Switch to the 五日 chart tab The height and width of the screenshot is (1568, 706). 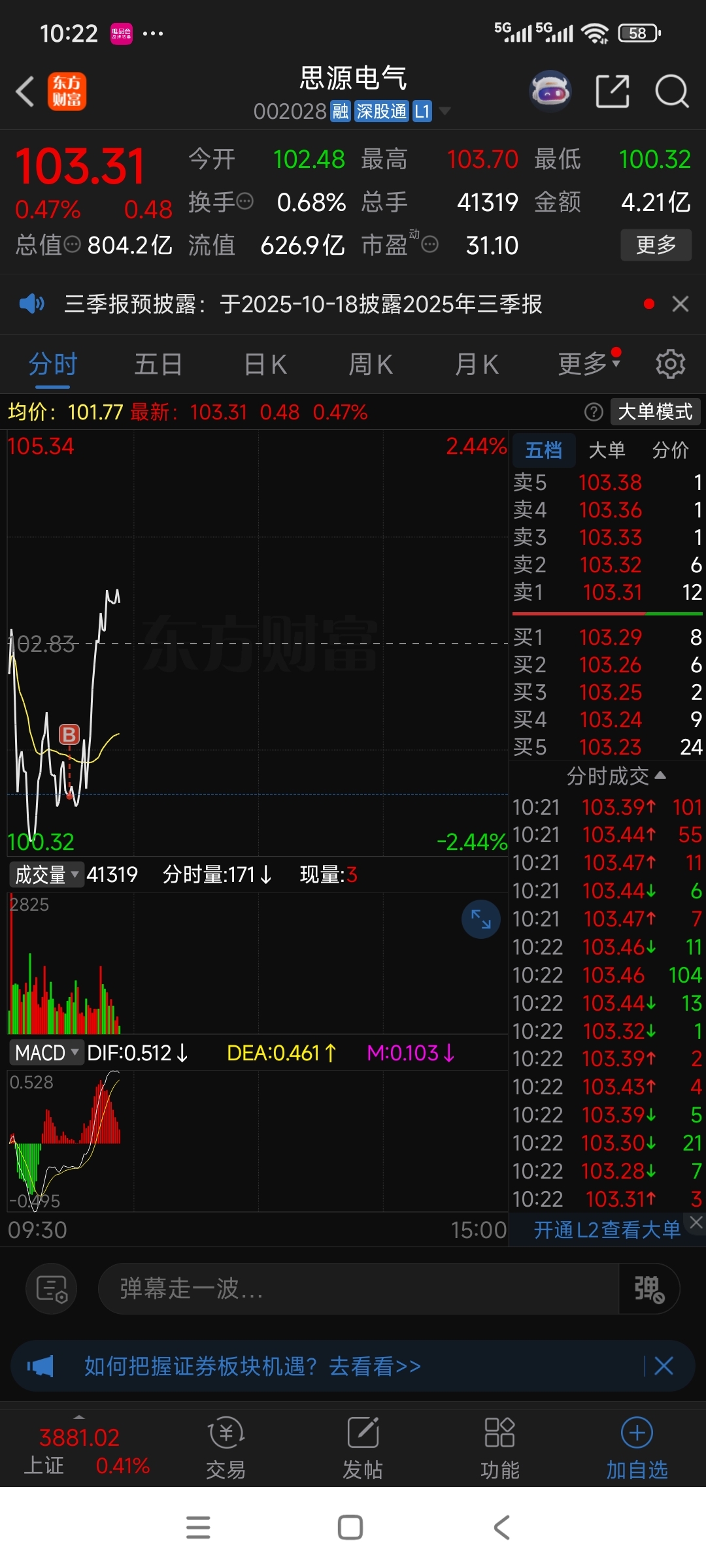pos(158,364)
